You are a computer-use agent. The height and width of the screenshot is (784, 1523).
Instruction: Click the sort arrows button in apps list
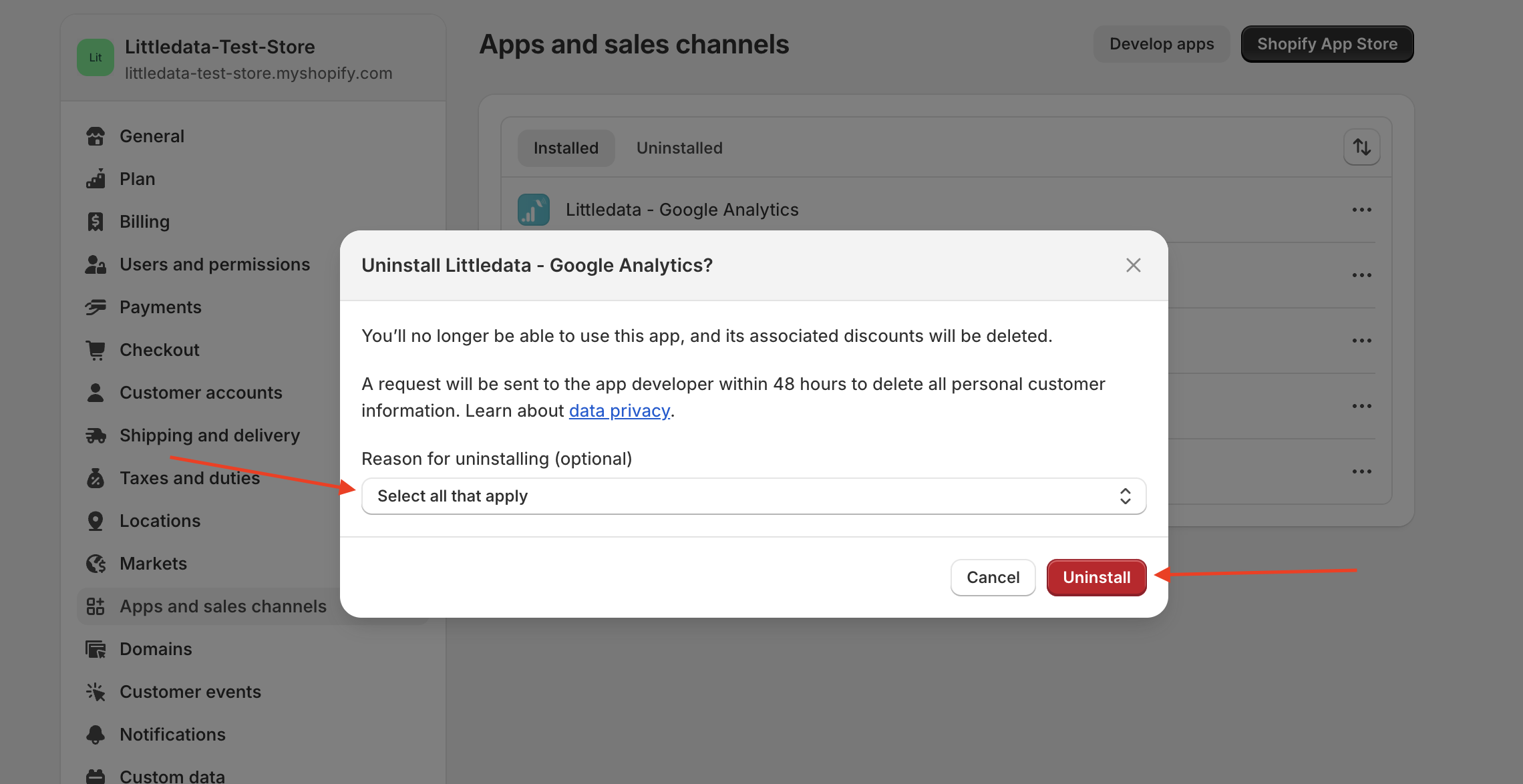click(1362, 147)
